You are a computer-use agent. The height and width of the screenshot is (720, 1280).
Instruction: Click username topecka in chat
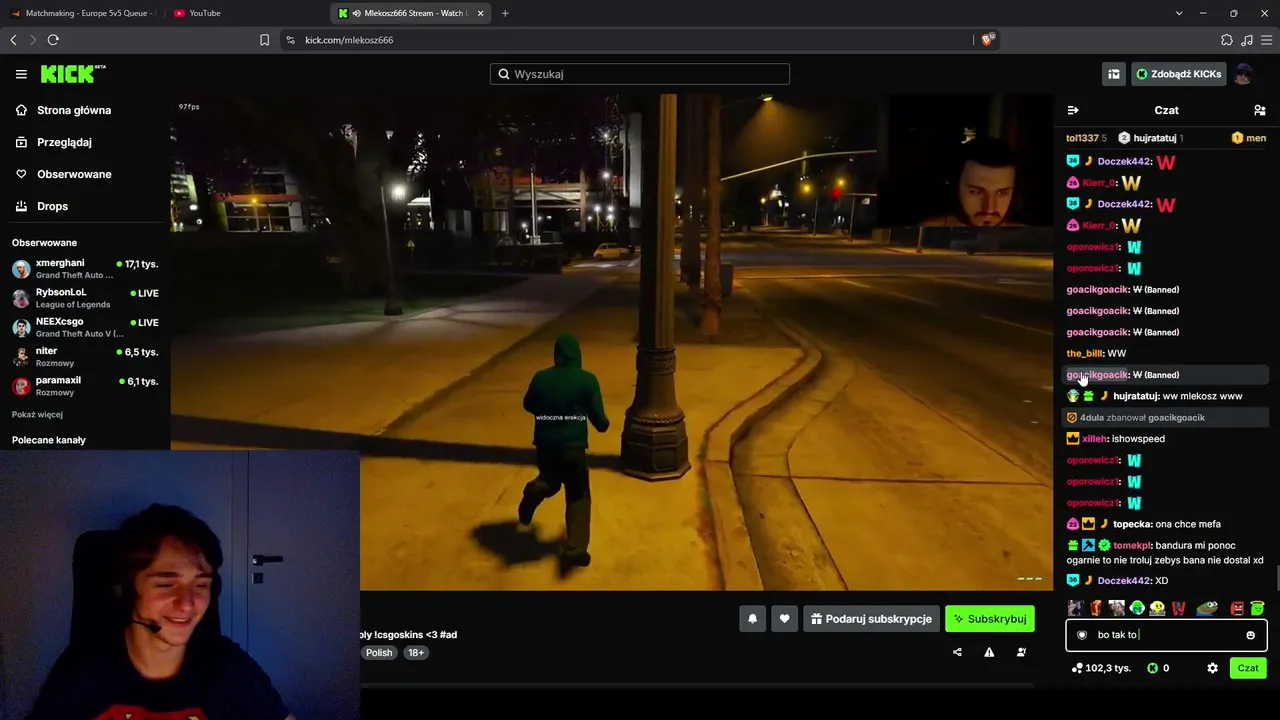tap(1131, 524)
